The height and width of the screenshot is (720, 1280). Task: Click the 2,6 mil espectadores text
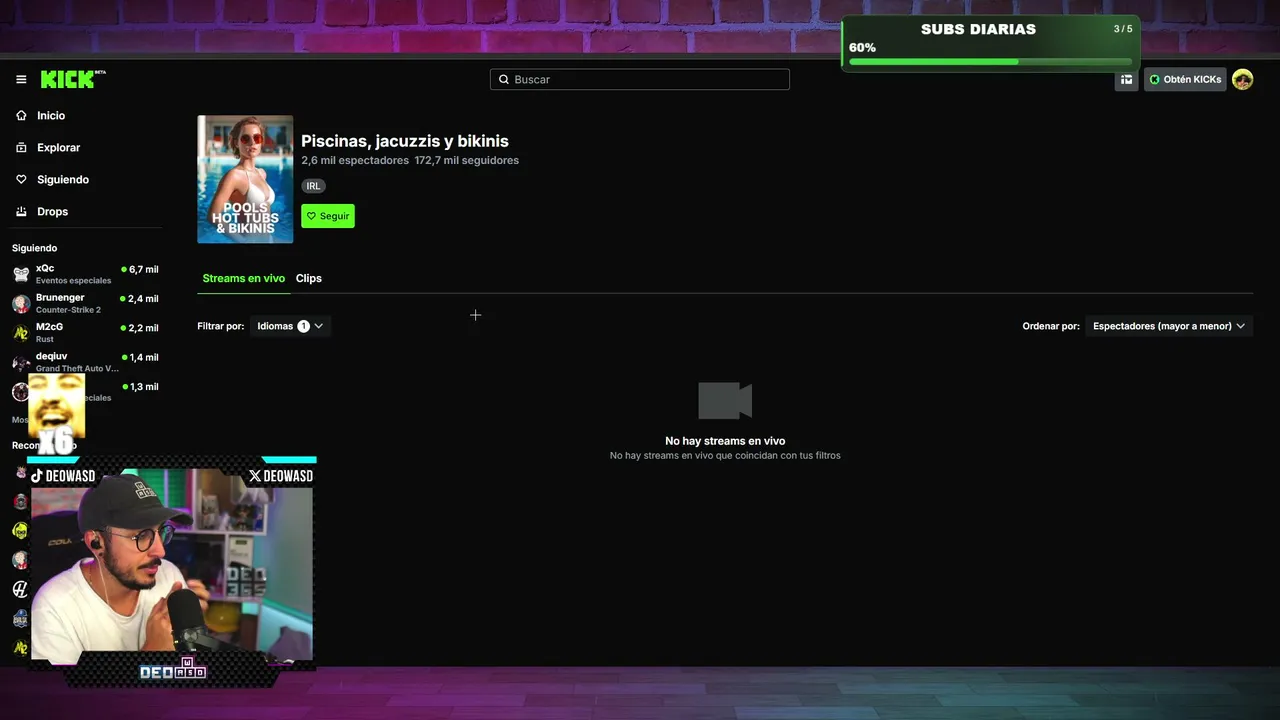[x=355, y=160]
